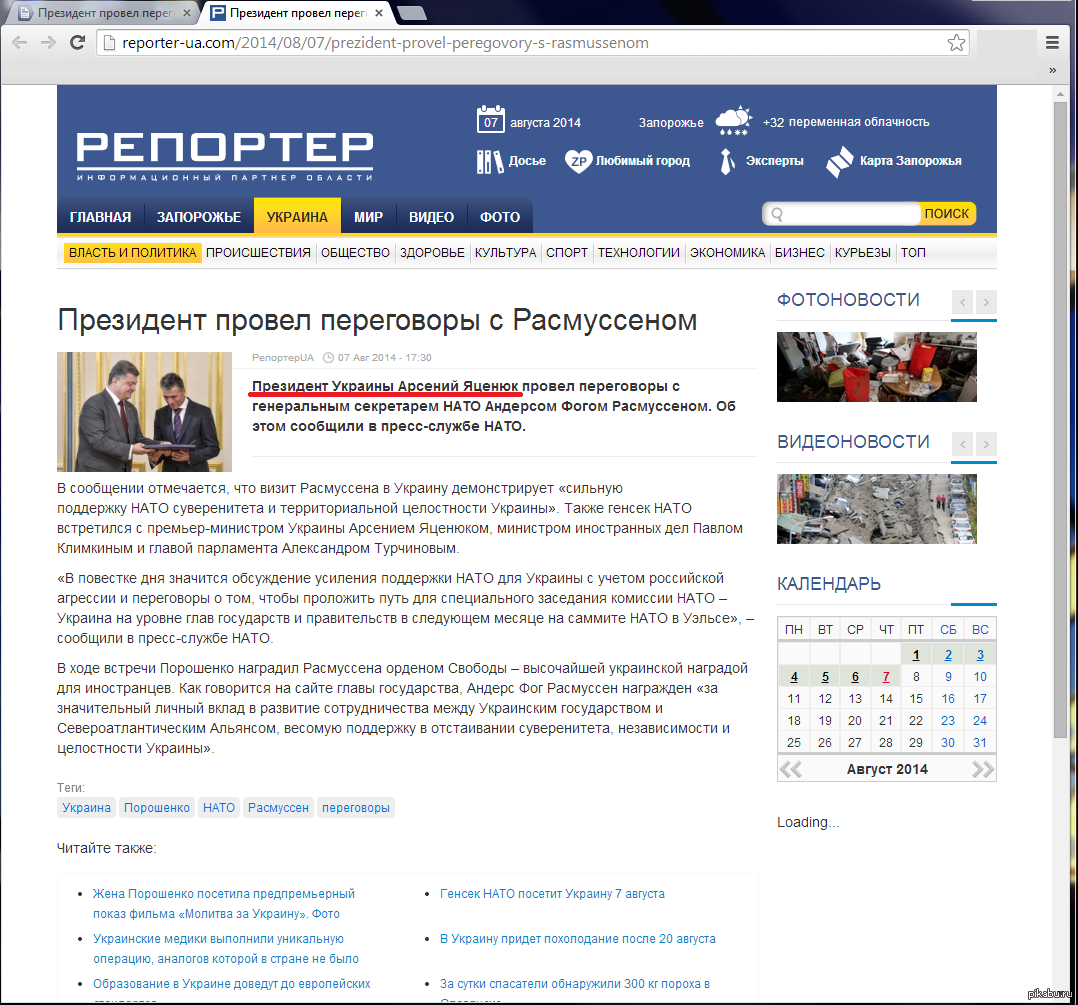Open the ПРОИСШЕСТВИЯ submenu section
Screen dimensions: 1078x1005
click(258, 253)
